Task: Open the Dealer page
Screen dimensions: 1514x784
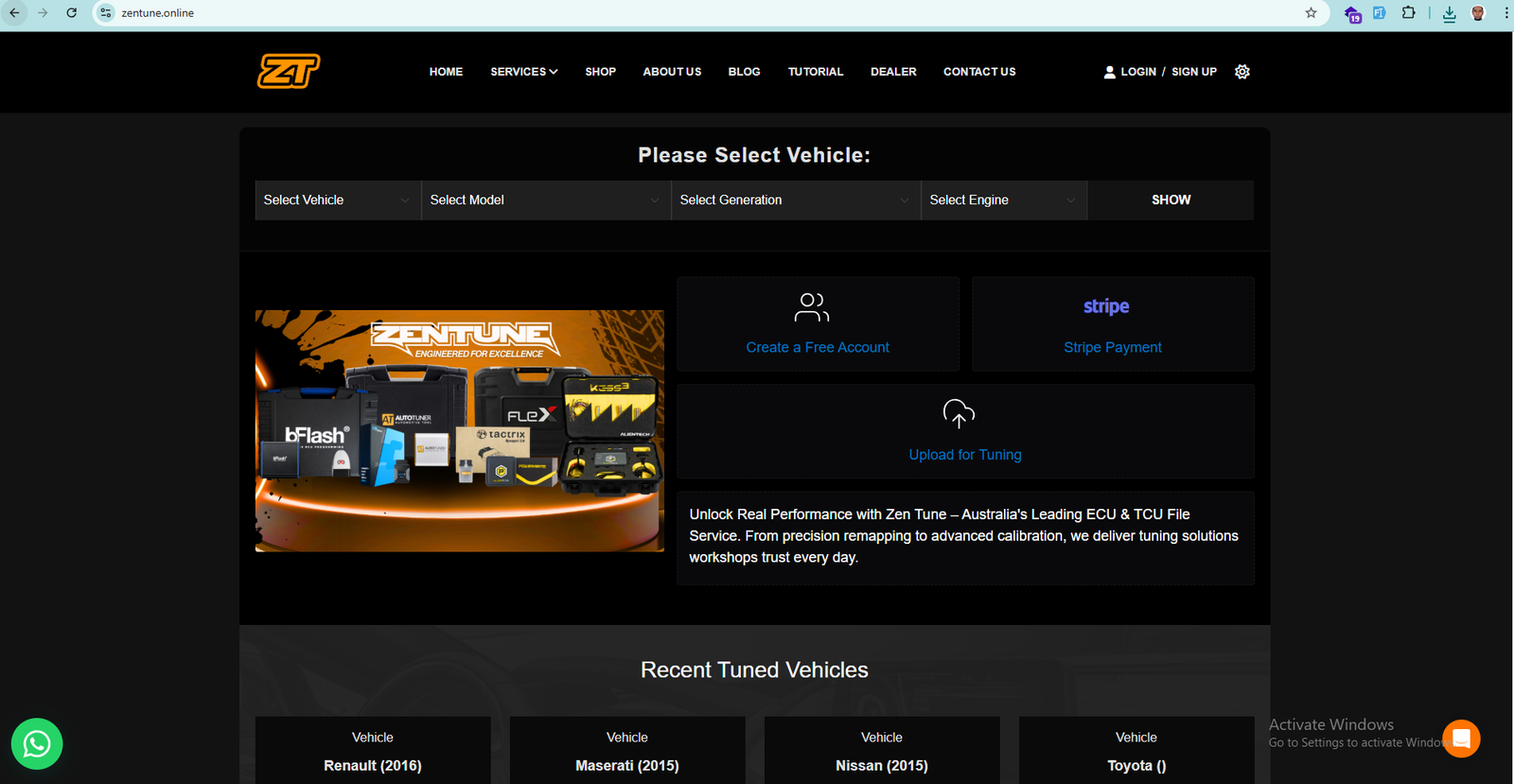Action: coord(893,72)
